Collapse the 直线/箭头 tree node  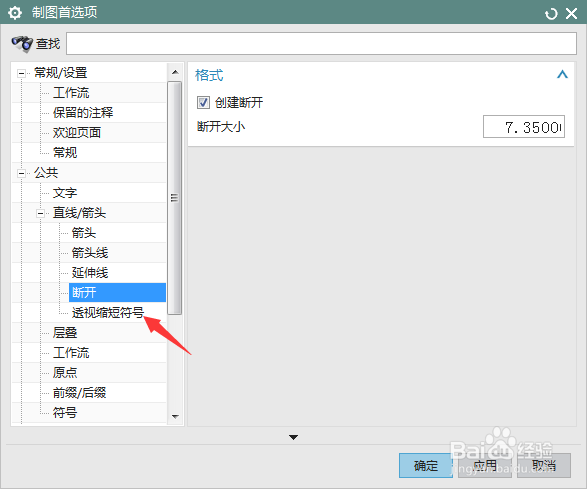40,213
